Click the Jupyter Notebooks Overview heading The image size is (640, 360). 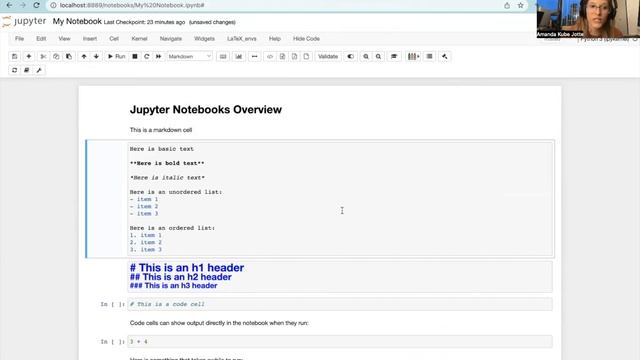206,109
